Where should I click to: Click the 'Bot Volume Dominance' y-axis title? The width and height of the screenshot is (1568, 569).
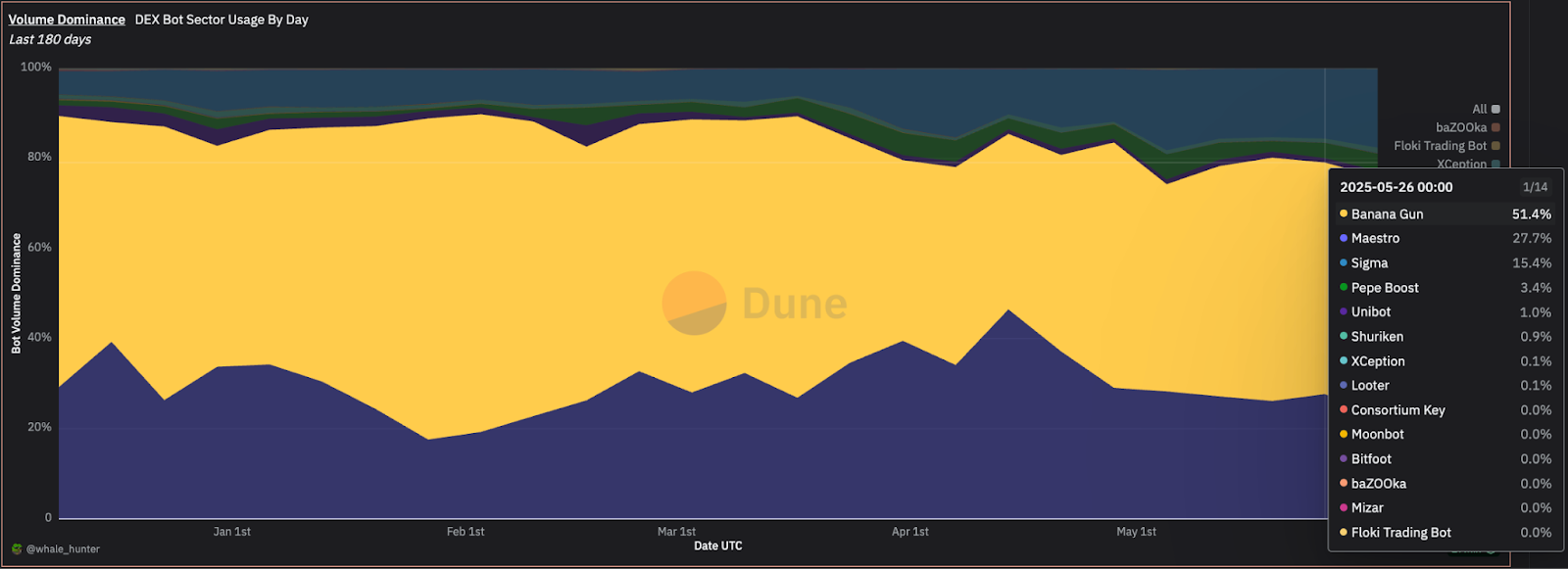pos(16,293)
